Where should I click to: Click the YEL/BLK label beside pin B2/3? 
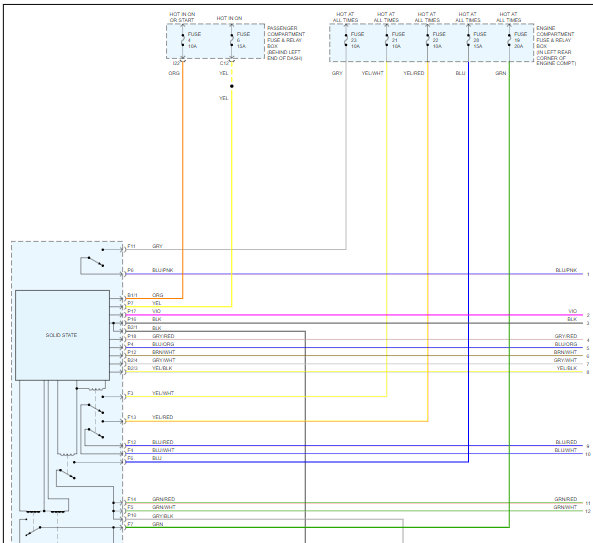coord(162,368)
